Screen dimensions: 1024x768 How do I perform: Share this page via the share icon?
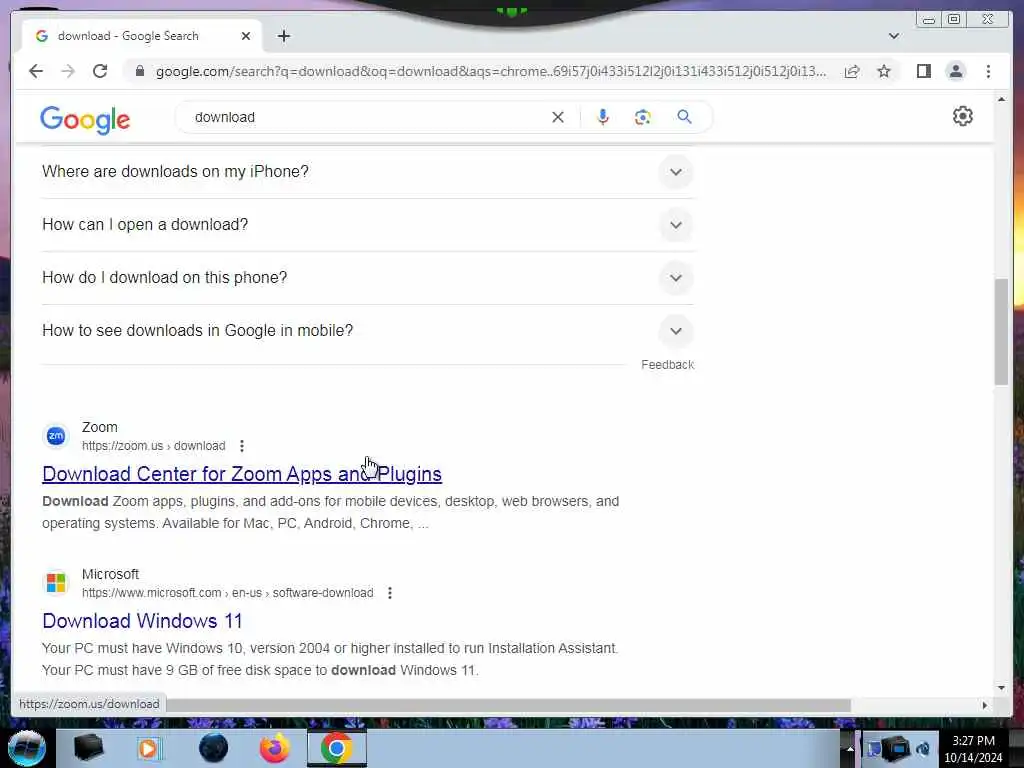click(x=852, y=71)
